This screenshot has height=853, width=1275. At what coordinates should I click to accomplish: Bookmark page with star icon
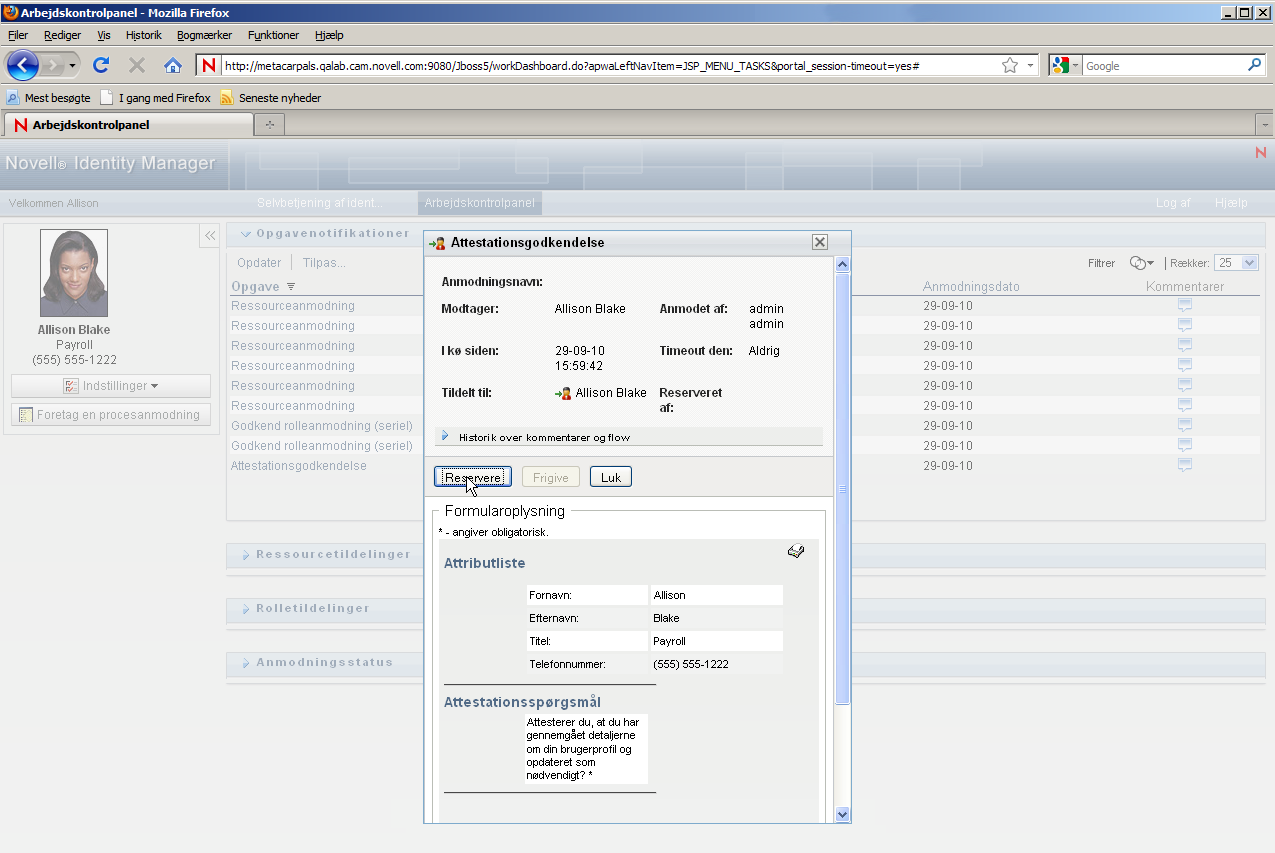1010,65
